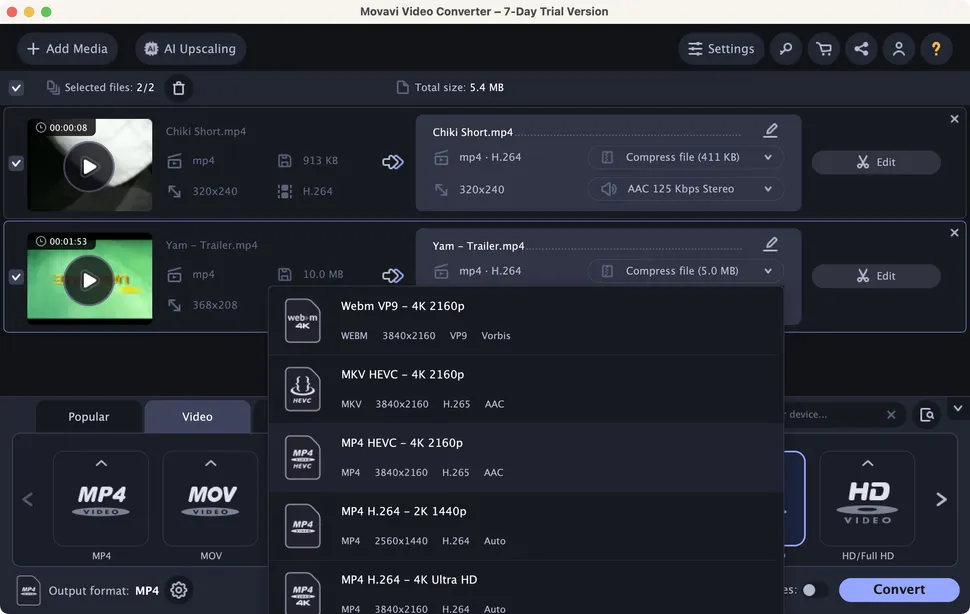970x614 pixels.
Task: Switch to the Popular tab
Action: [x=88, y=416]
